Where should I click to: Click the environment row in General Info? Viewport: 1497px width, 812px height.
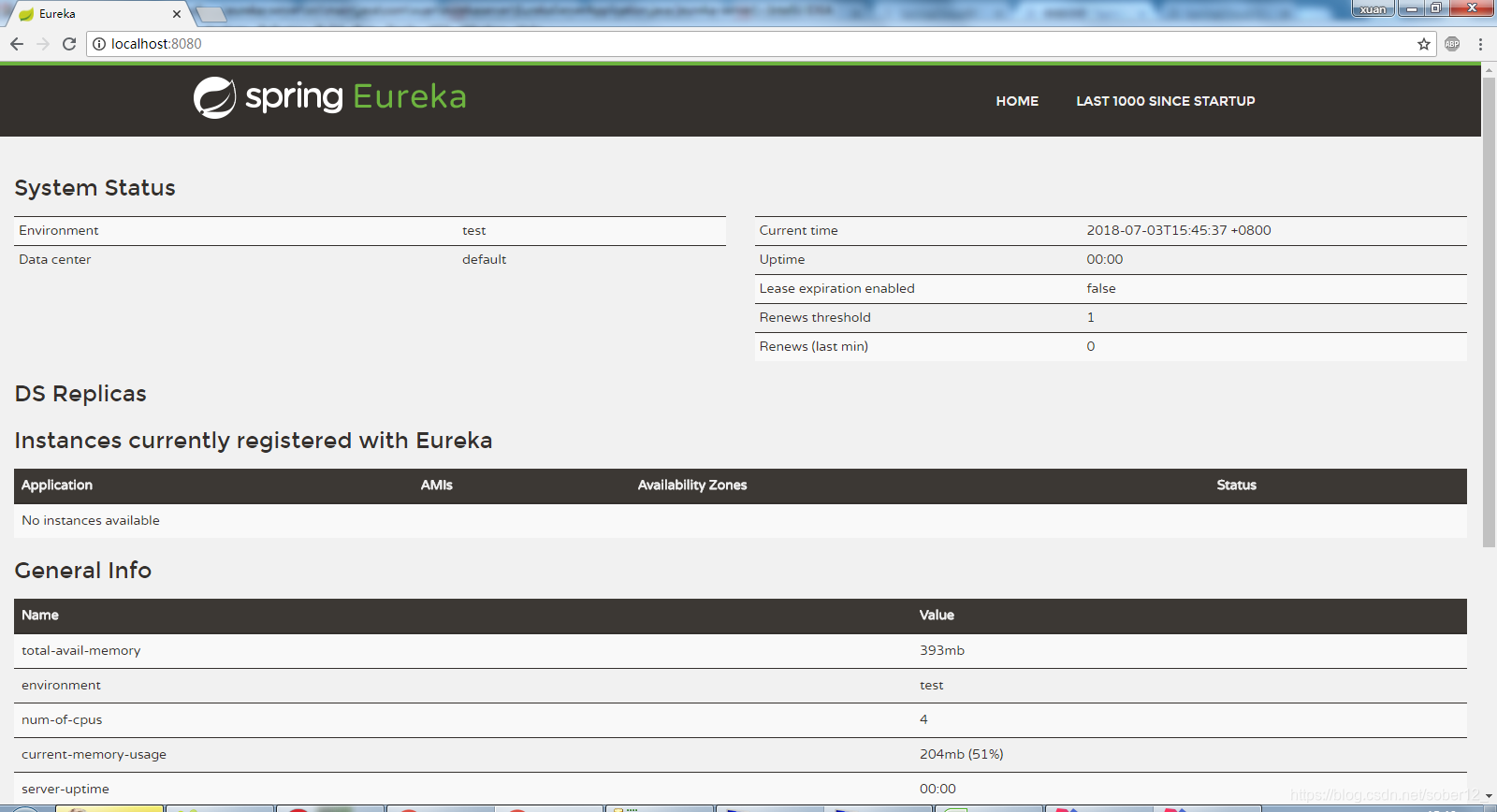point(740,686)
